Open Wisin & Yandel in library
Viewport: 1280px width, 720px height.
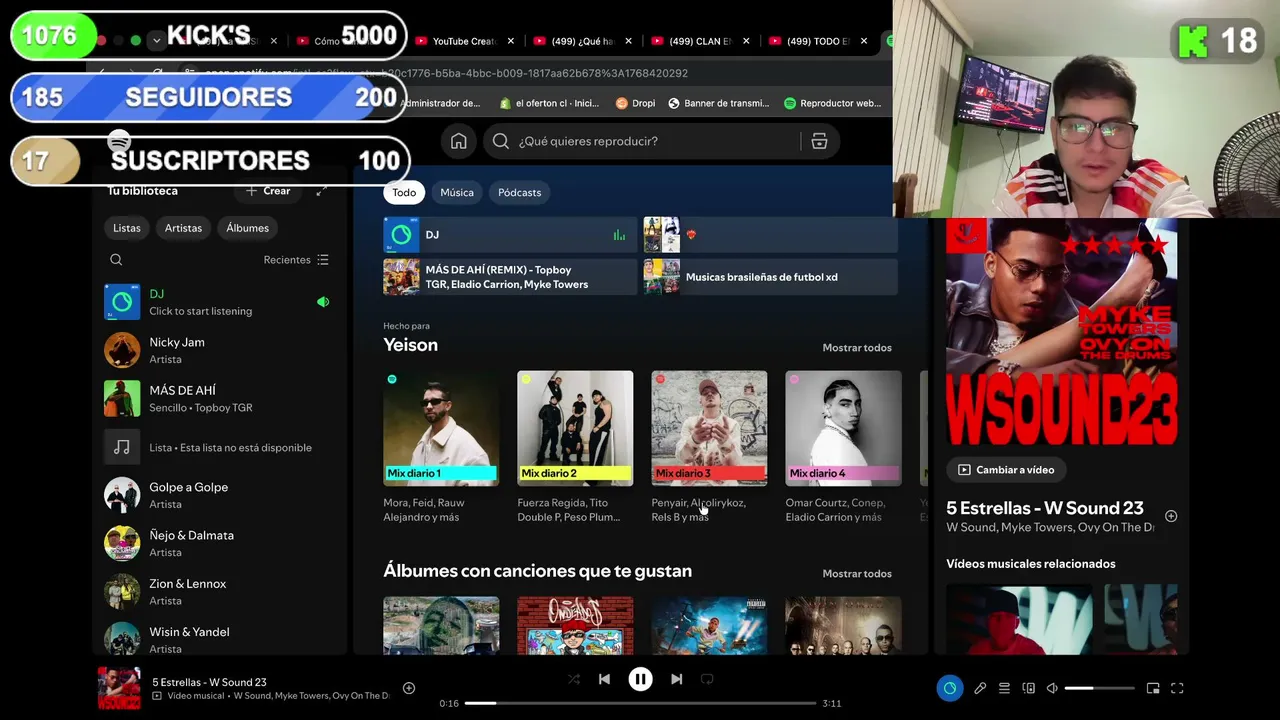(x=219, y=640)
